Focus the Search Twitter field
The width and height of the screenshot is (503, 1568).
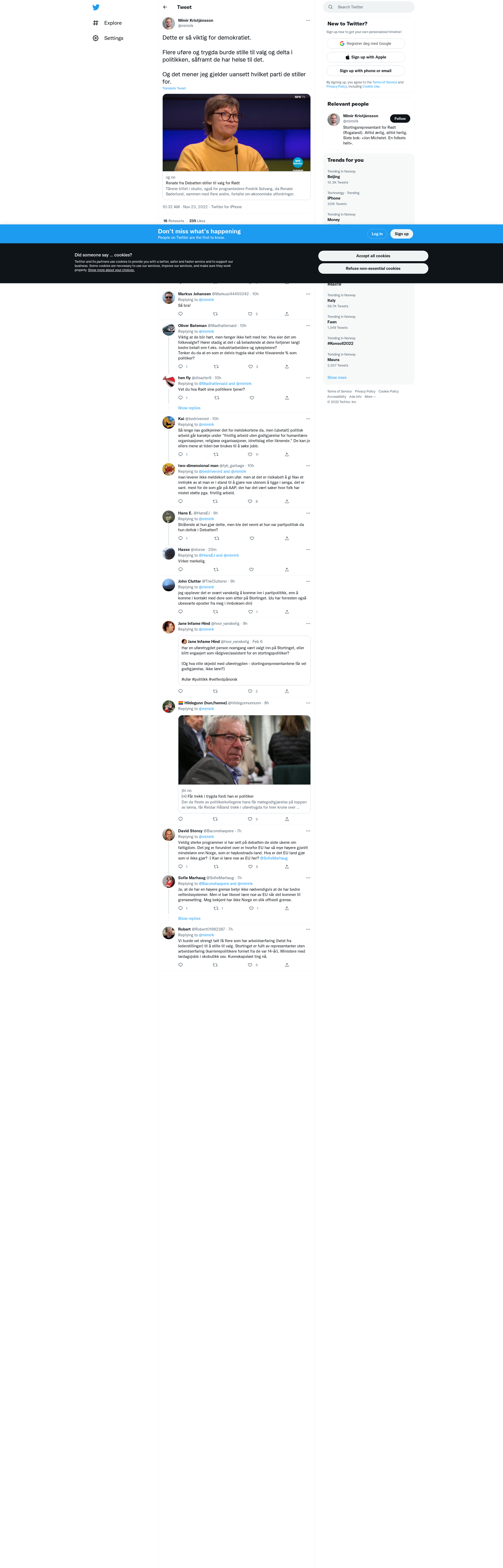point(369,7)
